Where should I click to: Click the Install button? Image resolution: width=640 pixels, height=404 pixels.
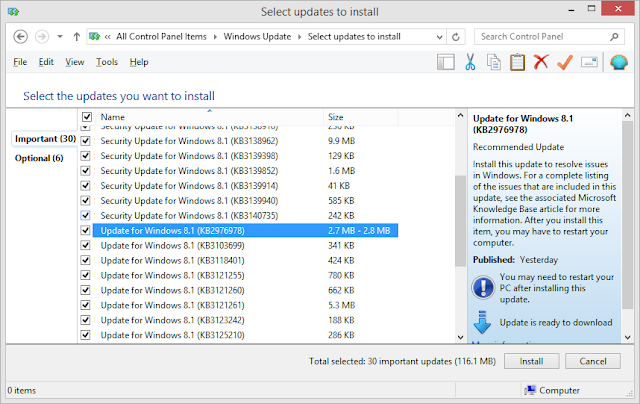tap(531, 361)
